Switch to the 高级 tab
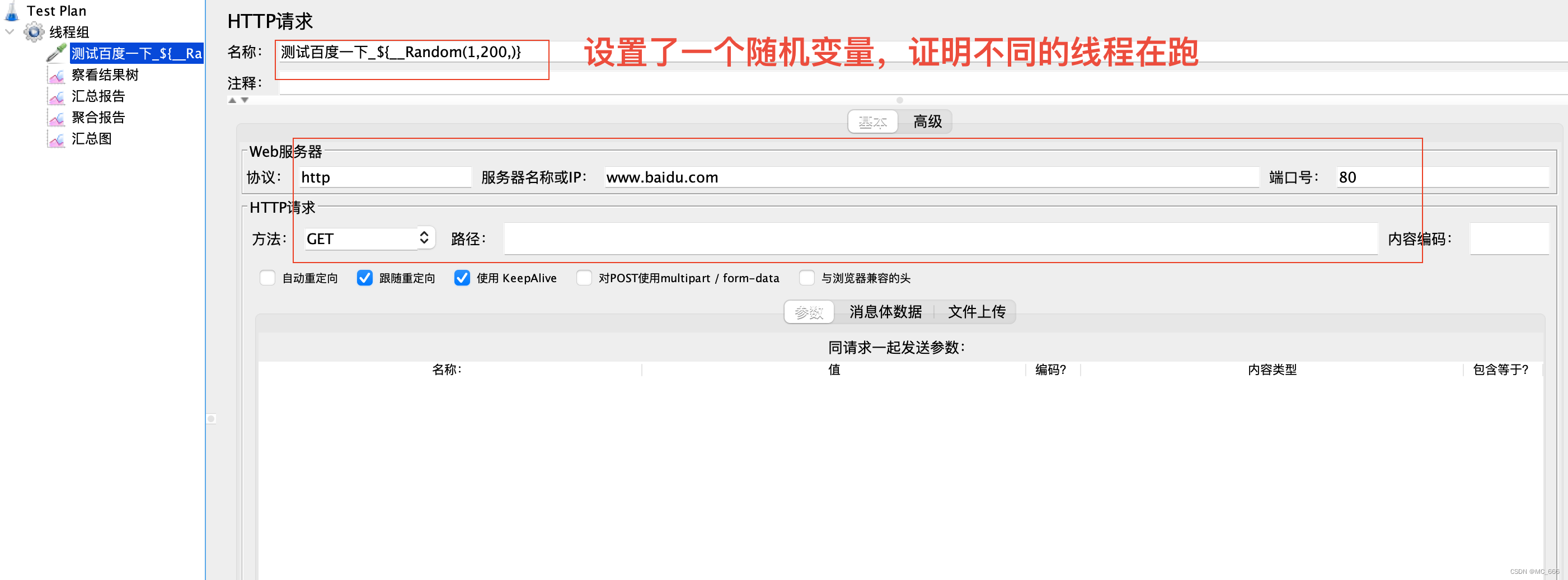The height and width of the screenshot is (580, 1568). point(927,122)
